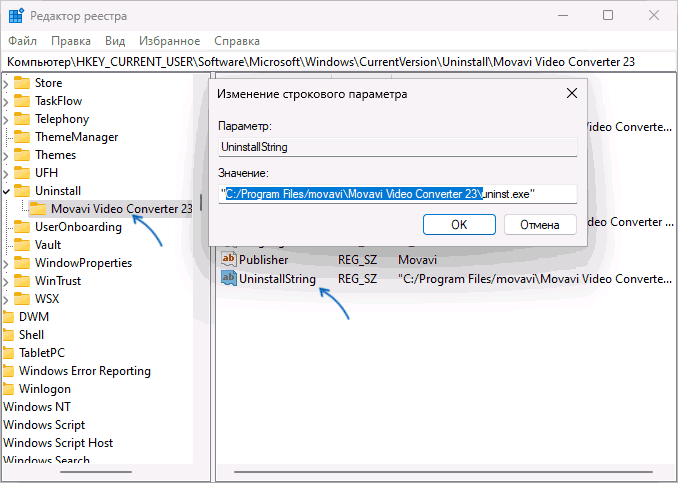Confirm the string edit with OK

coord(459,225)
